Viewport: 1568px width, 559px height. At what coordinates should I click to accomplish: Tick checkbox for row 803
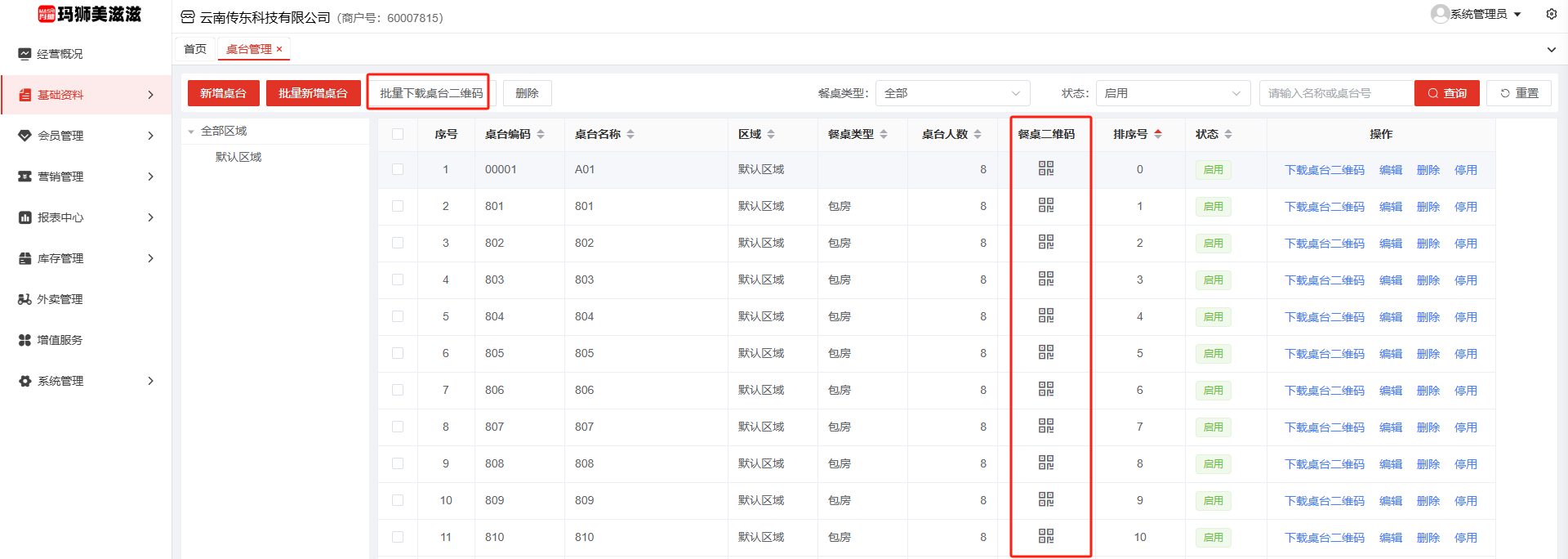click(x=398, y=279)
